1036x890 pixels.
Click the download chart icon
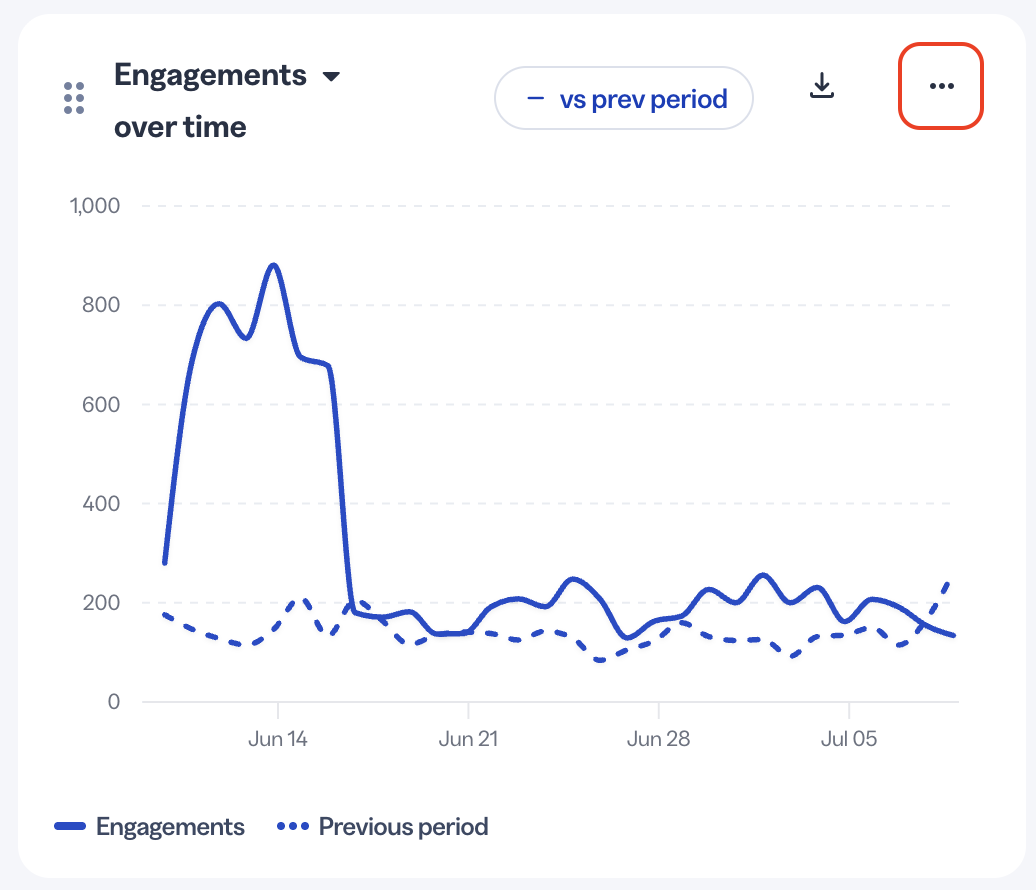pyautogui.click(x=822, y=86)
